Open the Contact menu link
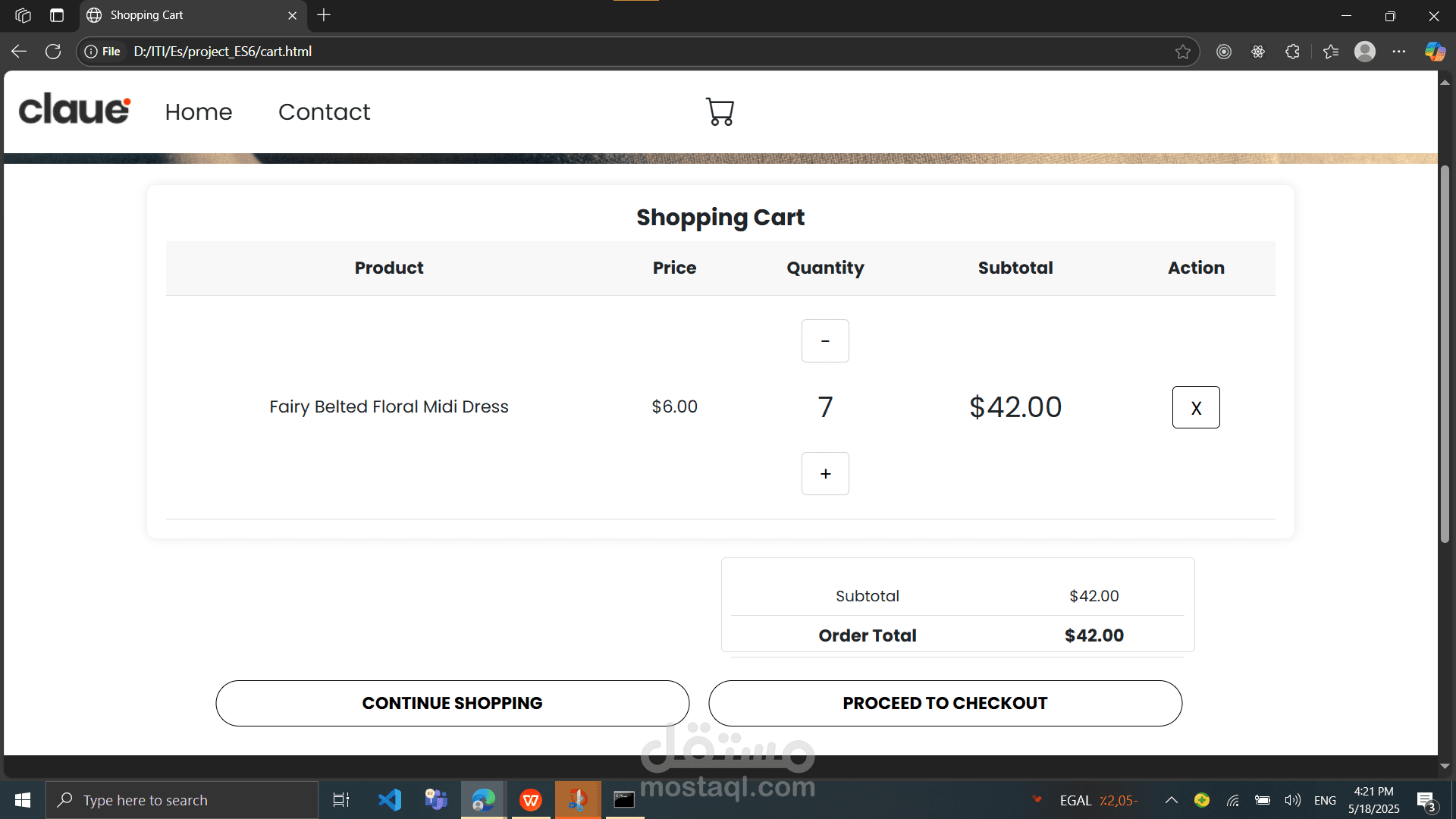Image resolution: width=1456 pixels, height=819 pixels. coord(324,112)
